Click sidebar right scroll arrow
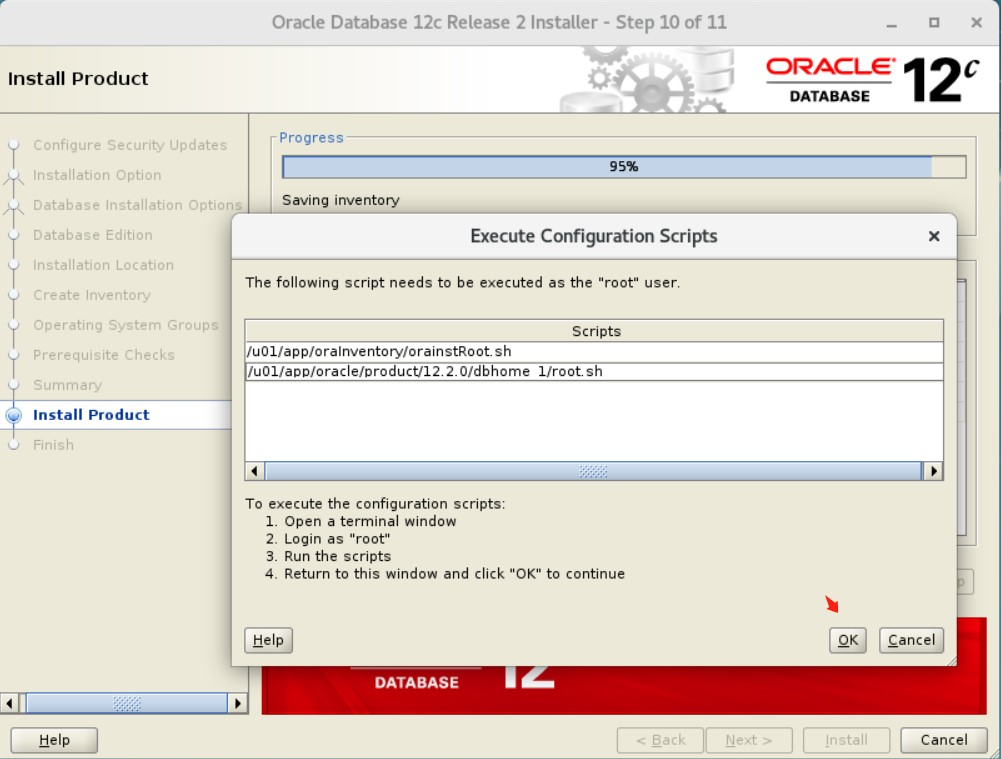1001x759 pixels. pyautogui.click(x=238, y=703)
